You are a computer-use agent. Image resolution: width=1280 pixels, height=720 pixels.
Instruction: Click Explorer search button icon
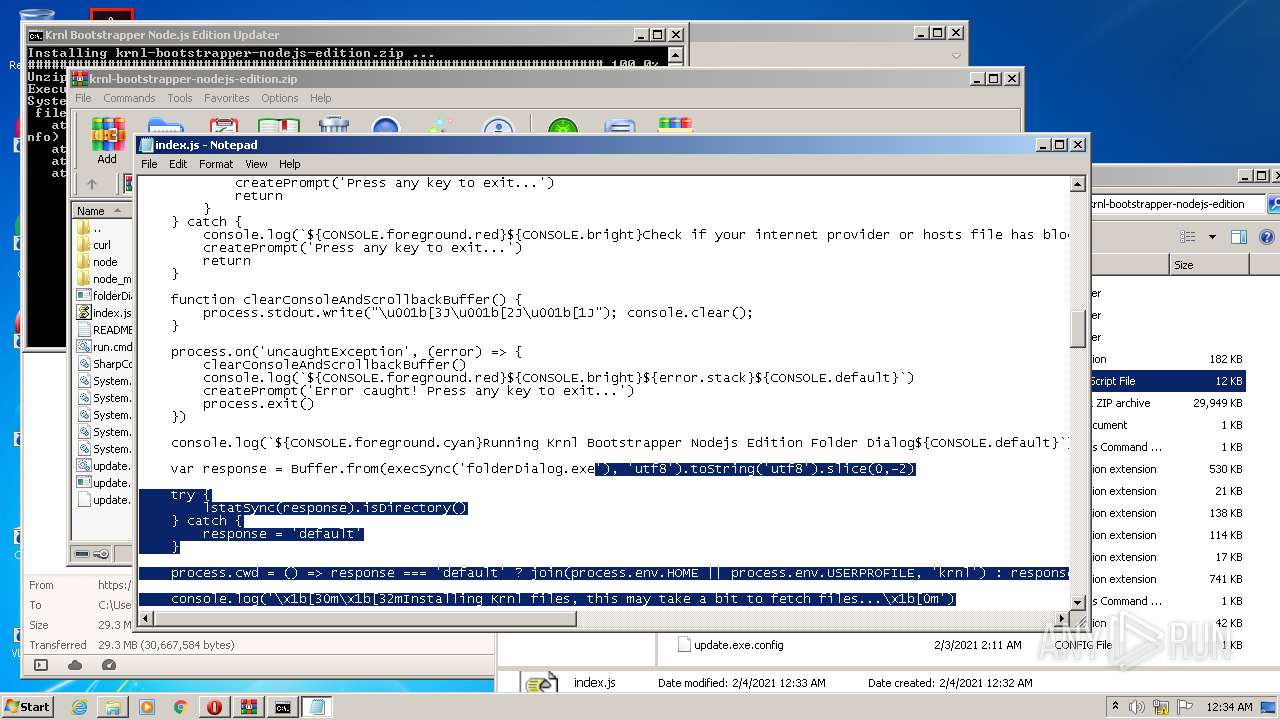click(1273, 204)
